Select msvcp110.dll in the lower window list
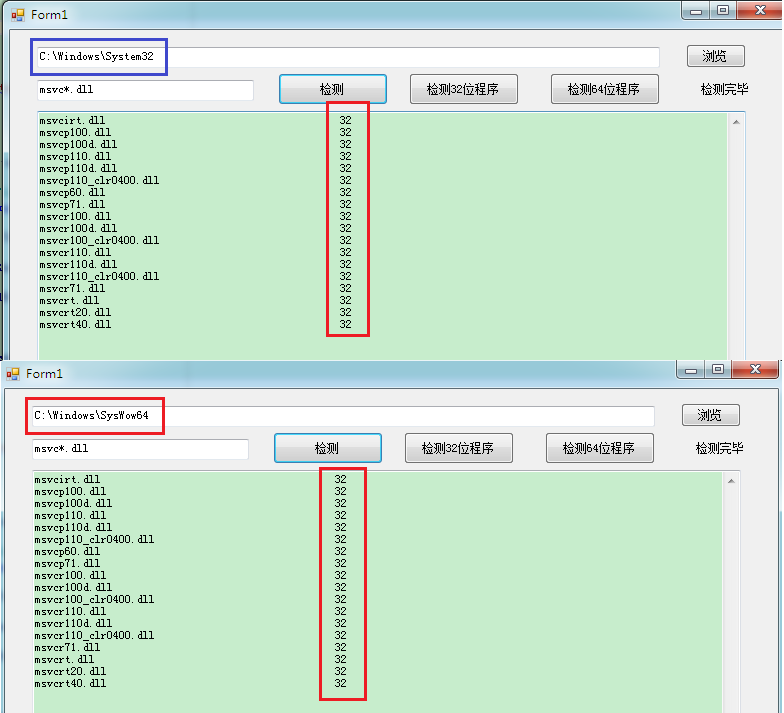784x713 pixels. pos(70,516)
